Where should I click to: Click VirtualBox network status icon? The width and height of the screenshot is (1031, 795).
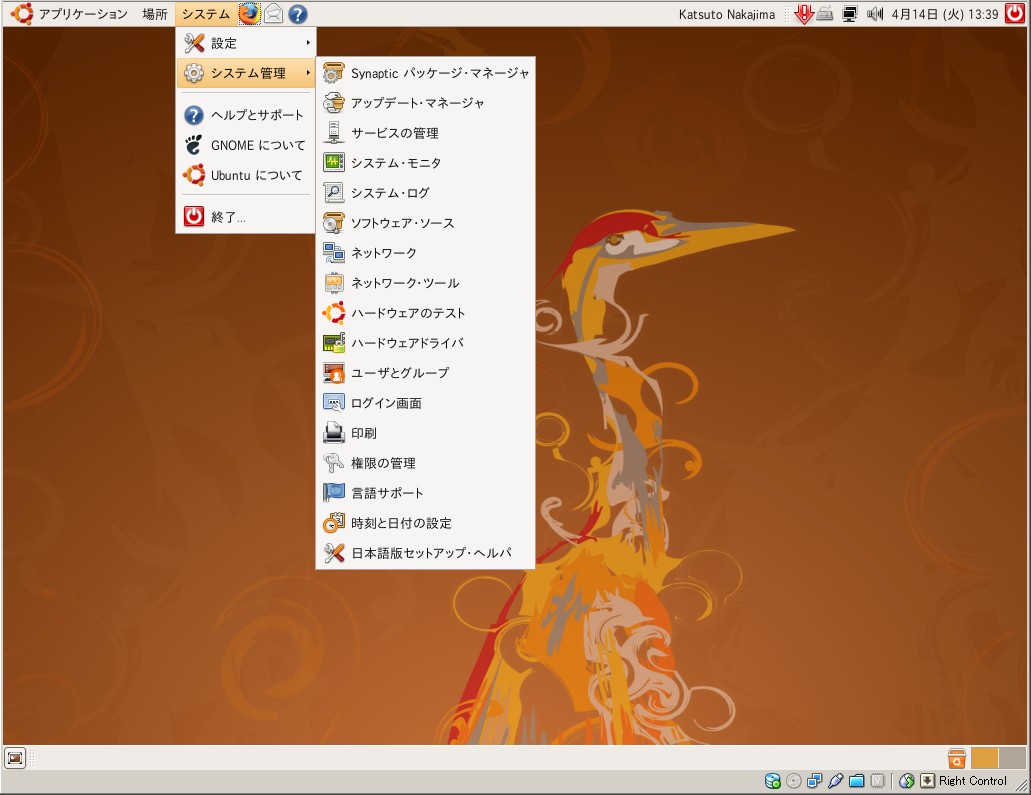tap(815, 781)
